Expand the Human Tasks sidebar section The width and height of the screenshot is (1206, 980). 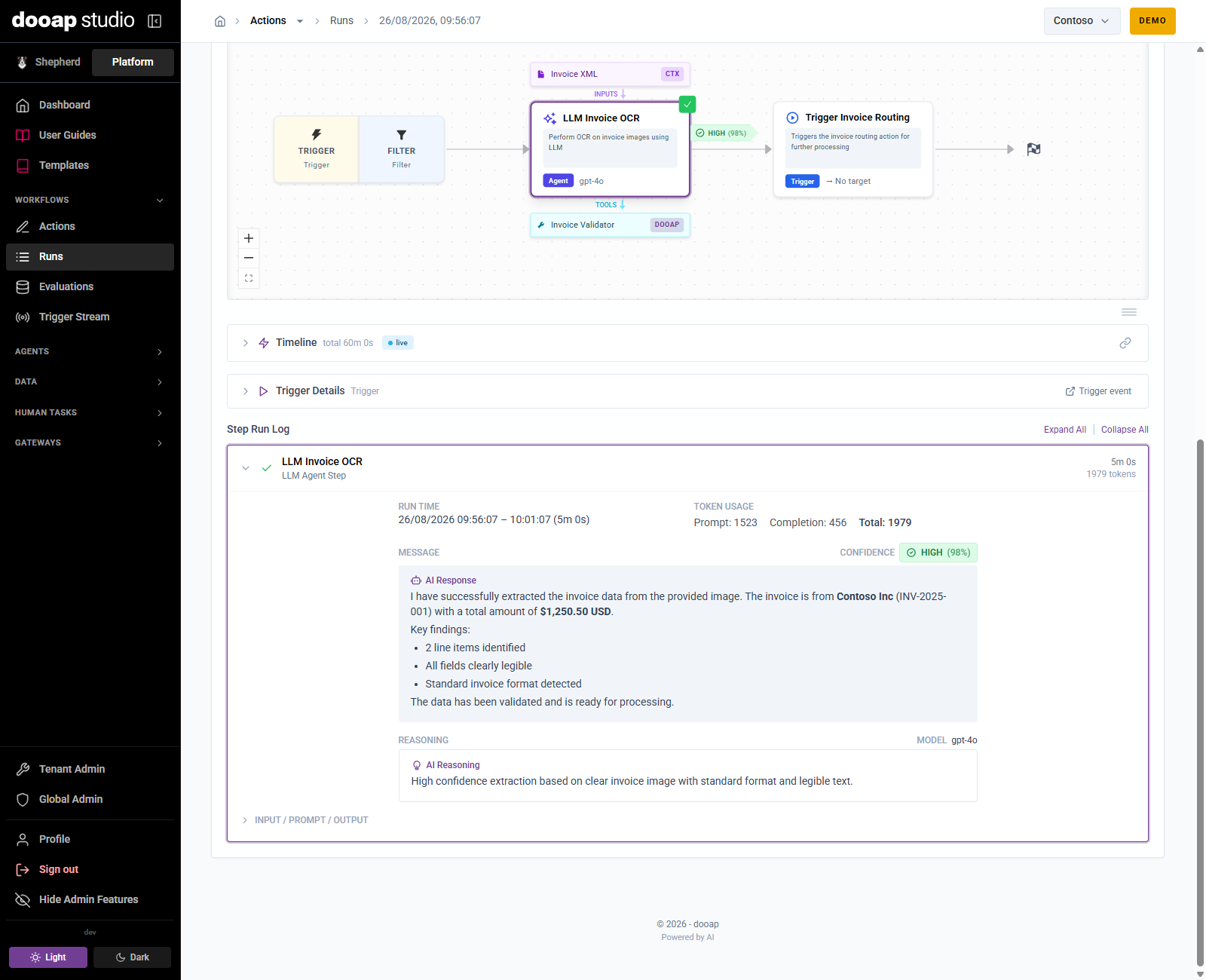click(90, 412)
